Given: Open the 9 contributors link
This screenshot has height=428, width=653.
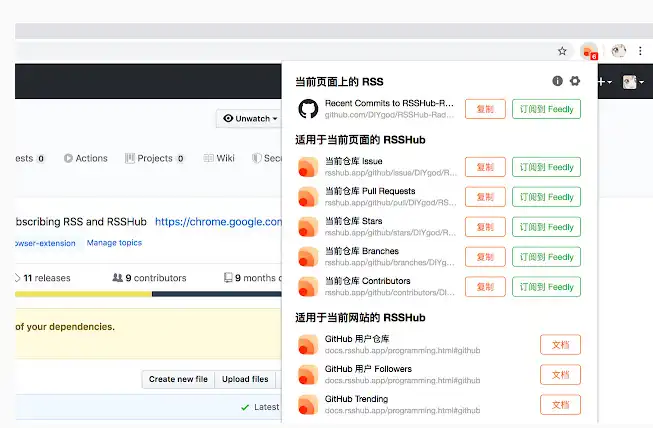Looking at the screenshot, I should [150, 278].
